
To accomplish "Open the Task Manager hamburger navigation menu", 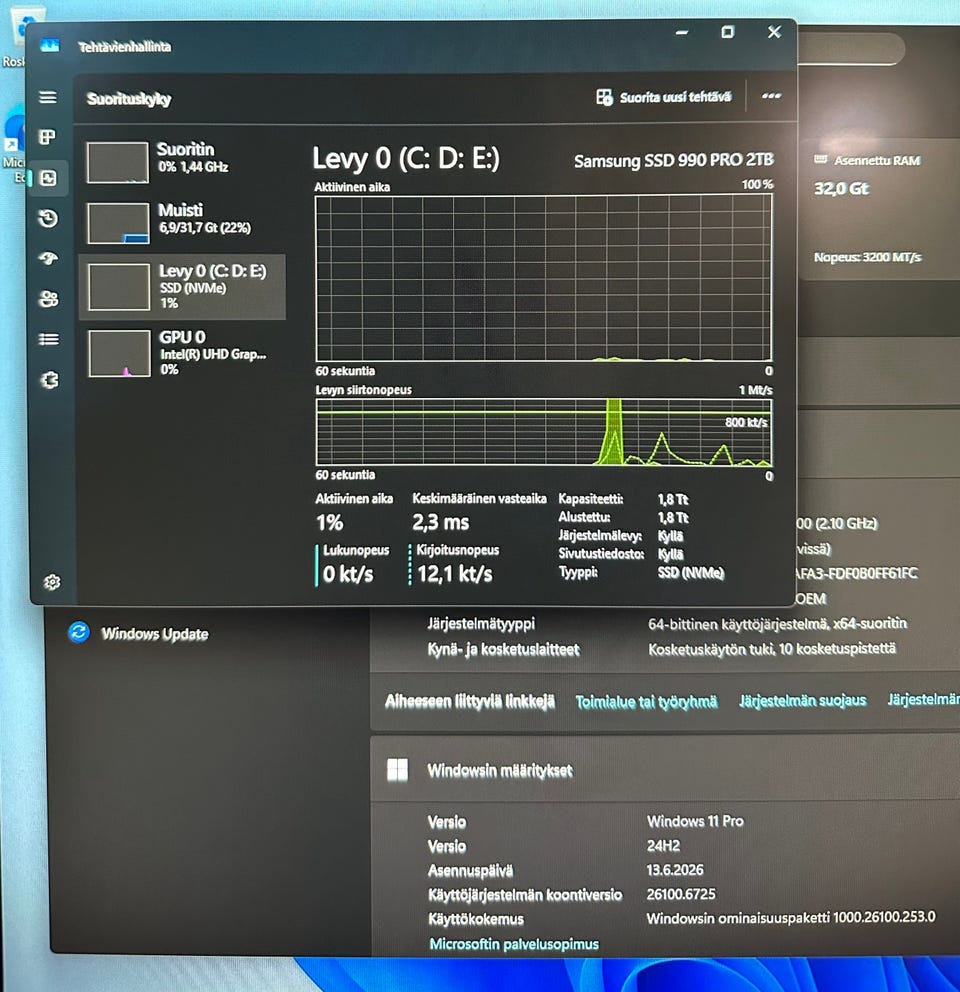I will (x=48, y=97).
